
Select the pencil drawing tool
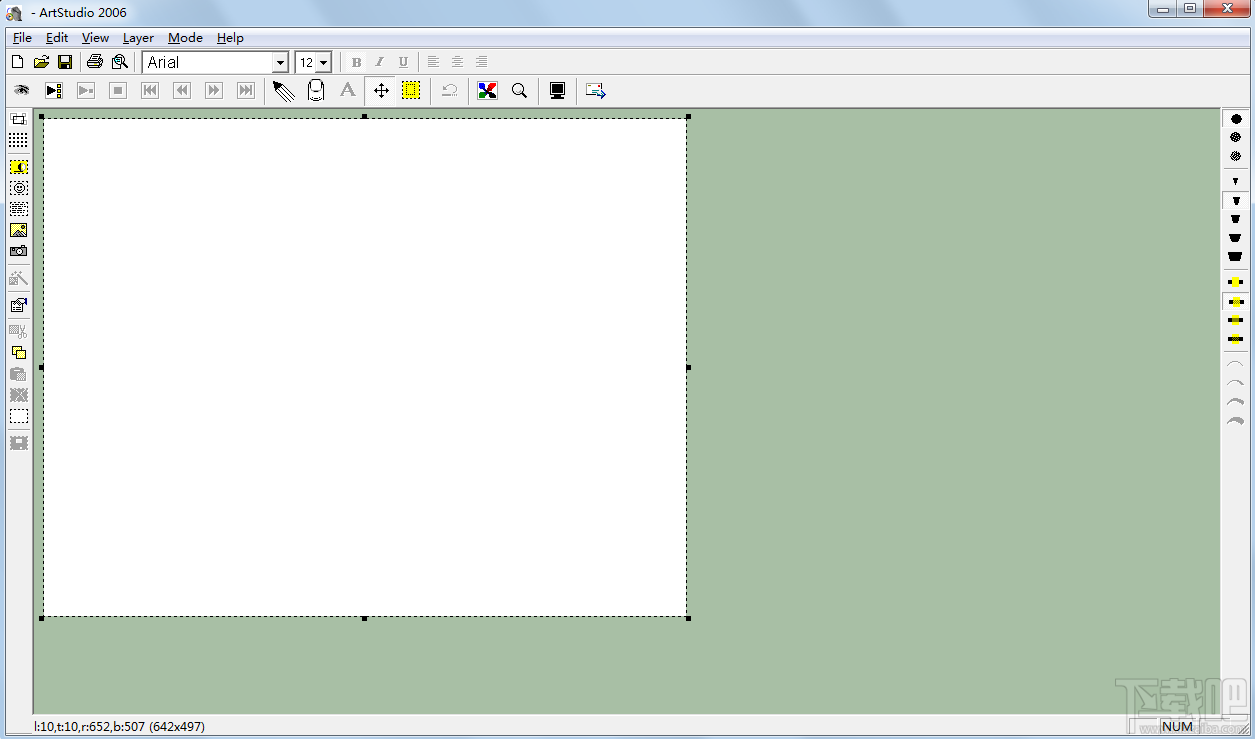tap(284, 91)
